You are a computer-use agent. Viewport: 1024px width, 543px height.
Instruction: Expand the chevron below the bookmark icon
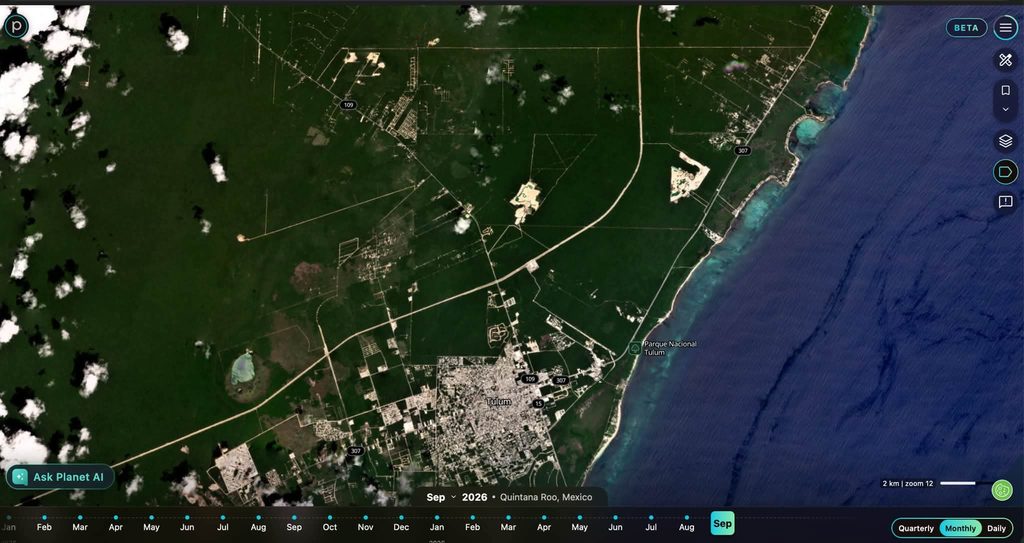click(x=1006, y=109)
